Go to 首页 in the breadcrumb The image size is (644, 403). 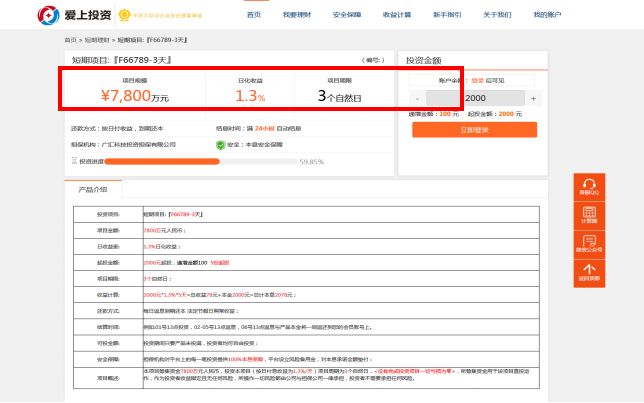70,40
